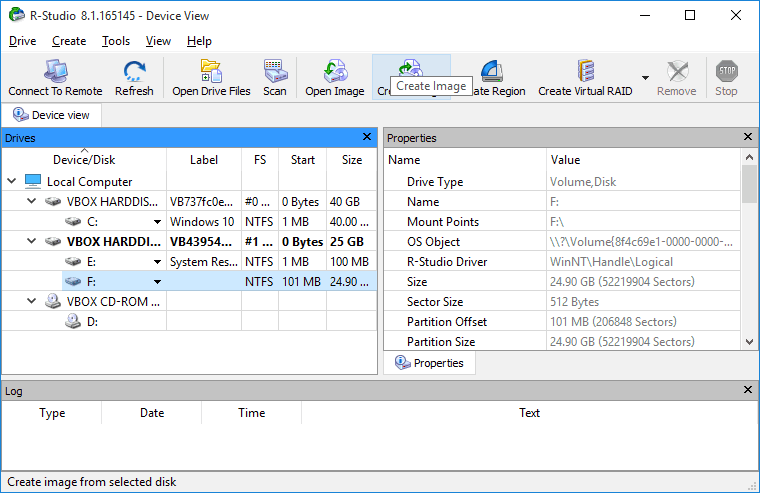Screen dimensions: 760x493
Task: Click the 'Partition Size' property row
Action: pos(562,342)
